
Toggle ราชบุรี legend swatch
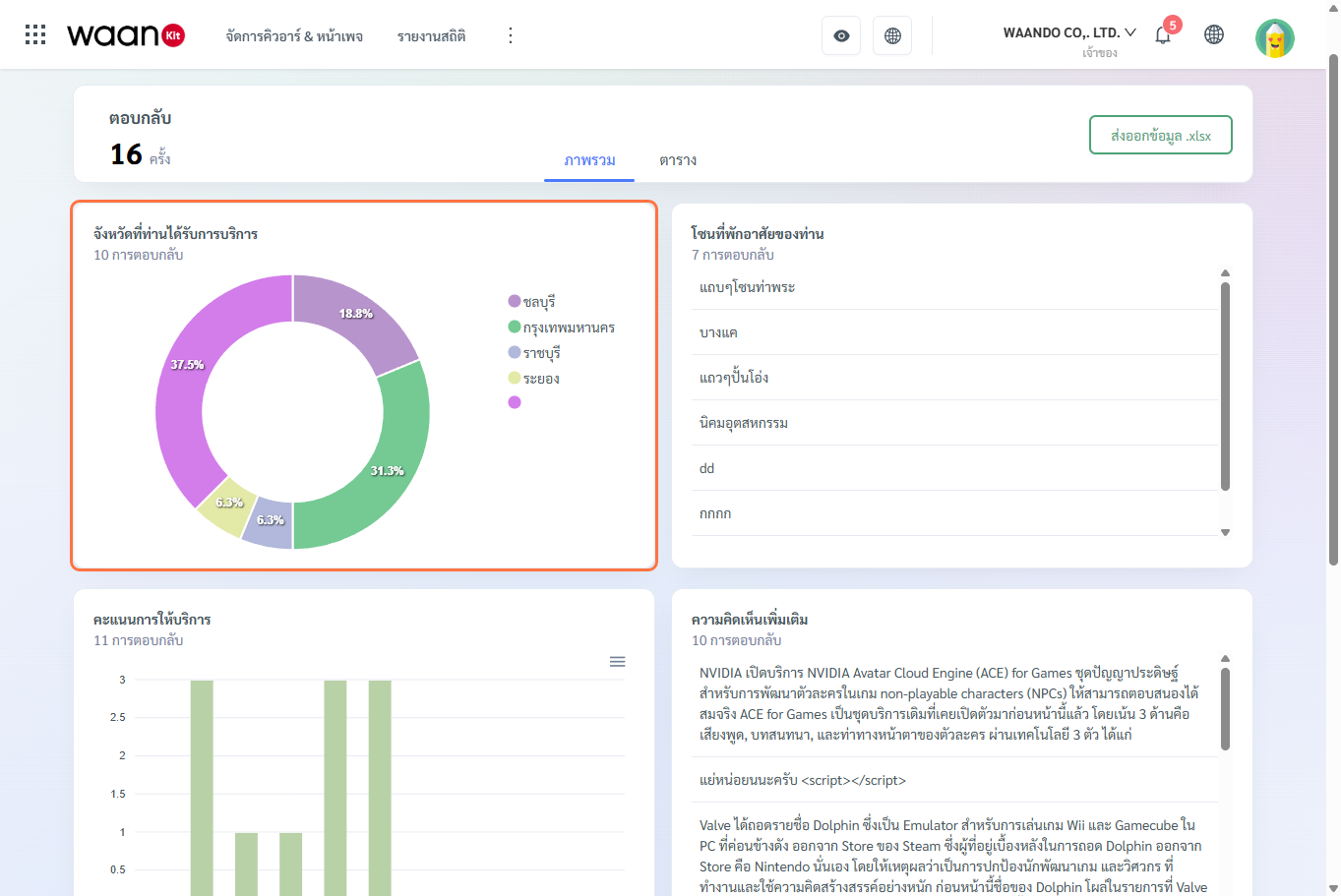tap(515, 352)
